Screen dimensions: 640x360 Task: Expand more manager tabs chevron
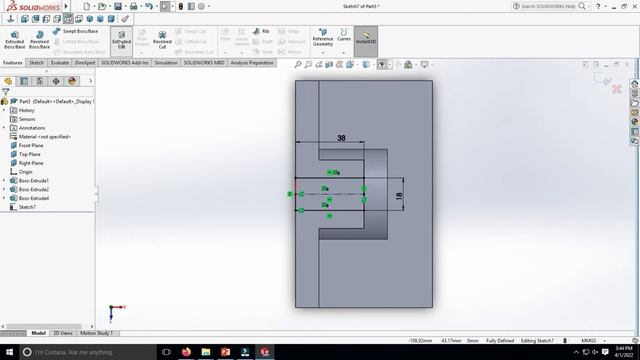(x=90, y=81)
